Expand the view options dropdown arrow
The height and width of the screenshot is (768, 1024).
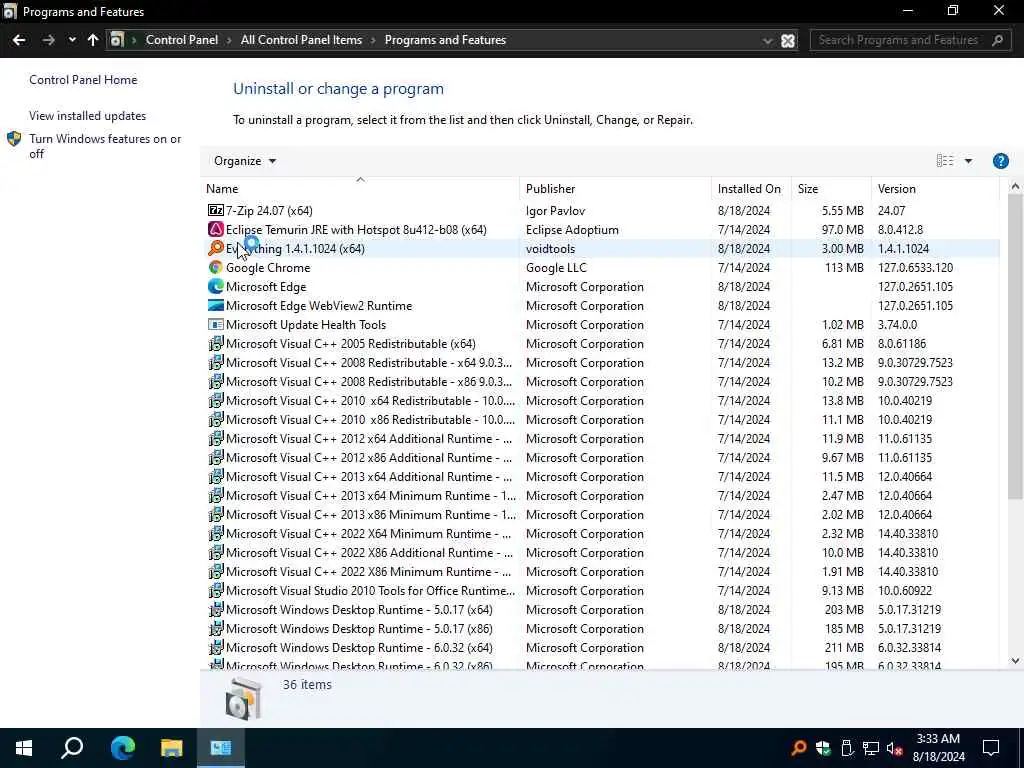[x=968, y=161]
